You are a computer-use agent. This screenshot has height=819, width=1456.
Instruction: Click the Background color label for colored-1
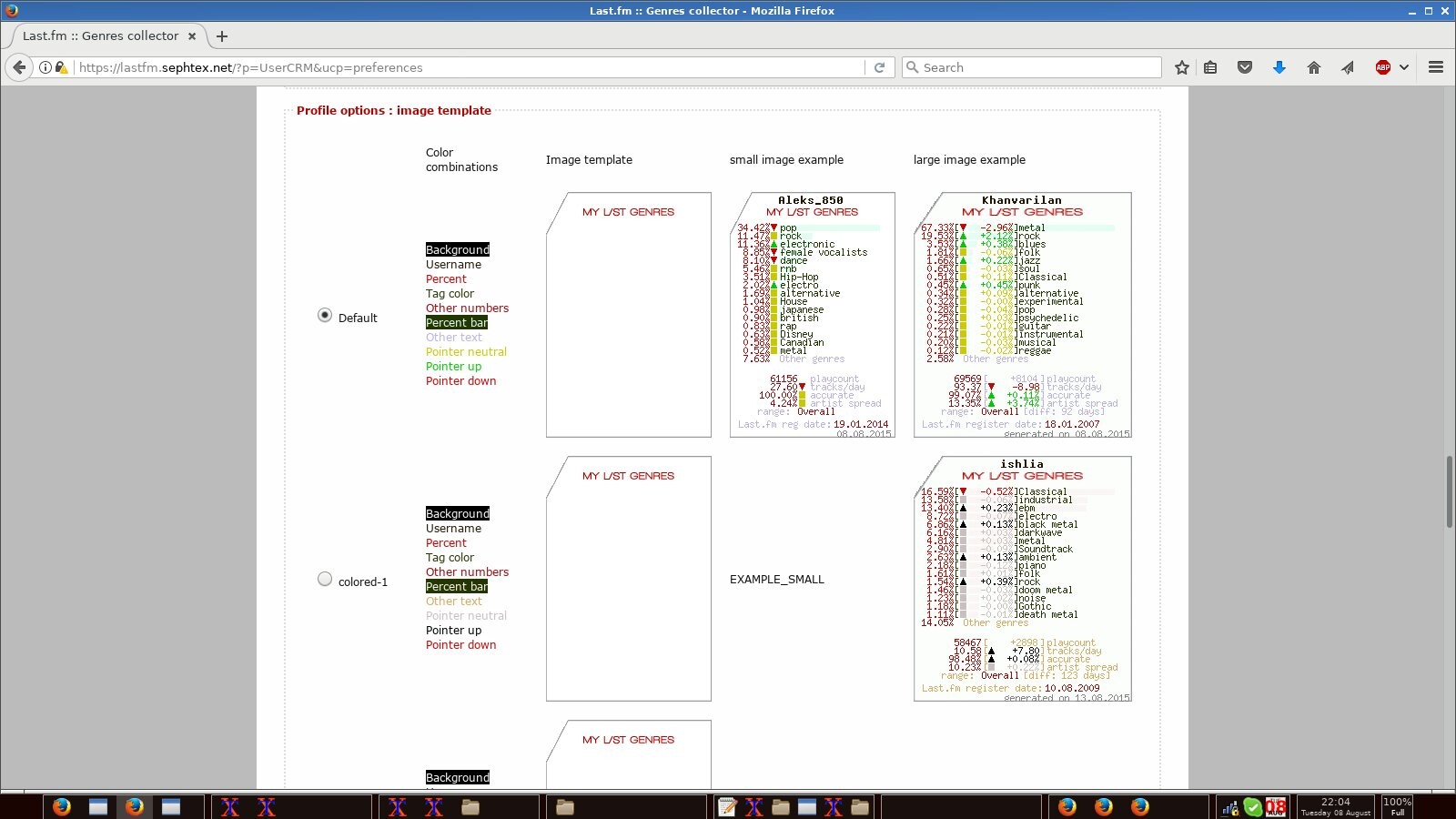[x=458, y=514]
